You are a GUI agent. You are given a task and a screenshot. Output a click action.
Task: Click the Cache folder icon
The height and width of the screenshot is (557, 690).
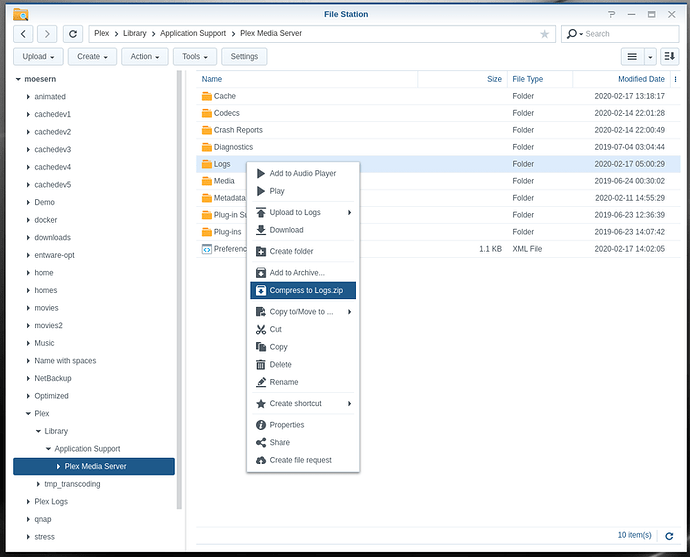click(206, 96)
